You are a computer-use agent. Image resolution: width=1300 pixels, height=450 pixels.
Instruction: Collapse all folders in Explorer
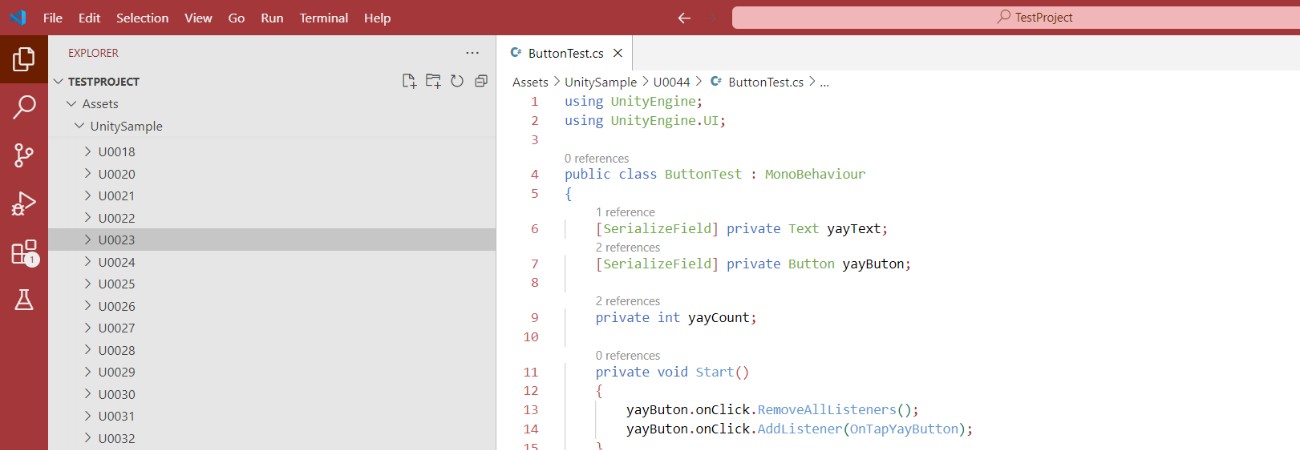tap(481, 82)
